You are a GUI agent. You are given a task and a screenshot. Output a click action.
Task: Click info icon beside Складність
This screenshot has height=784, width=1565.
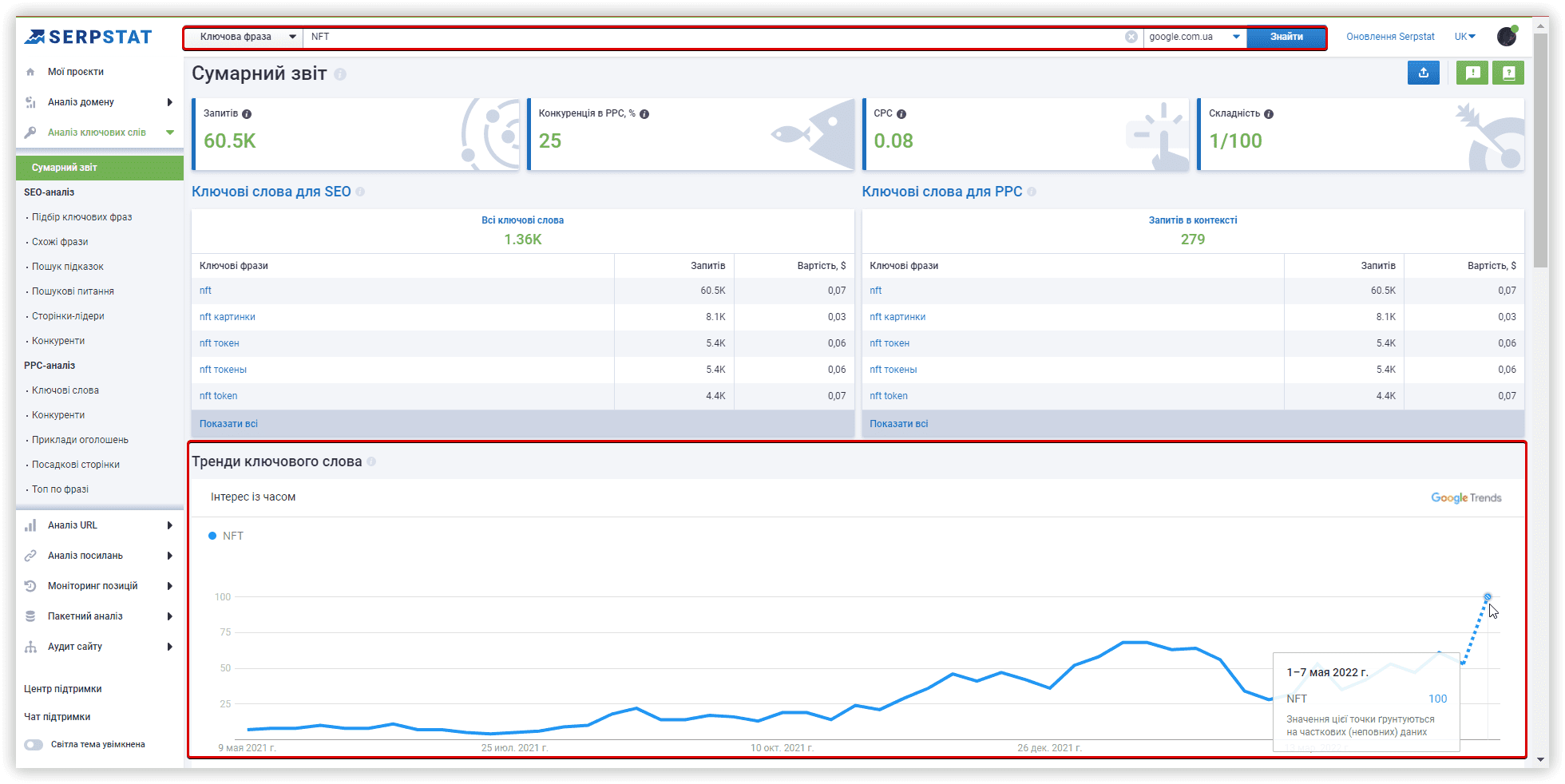[1269, 114]
